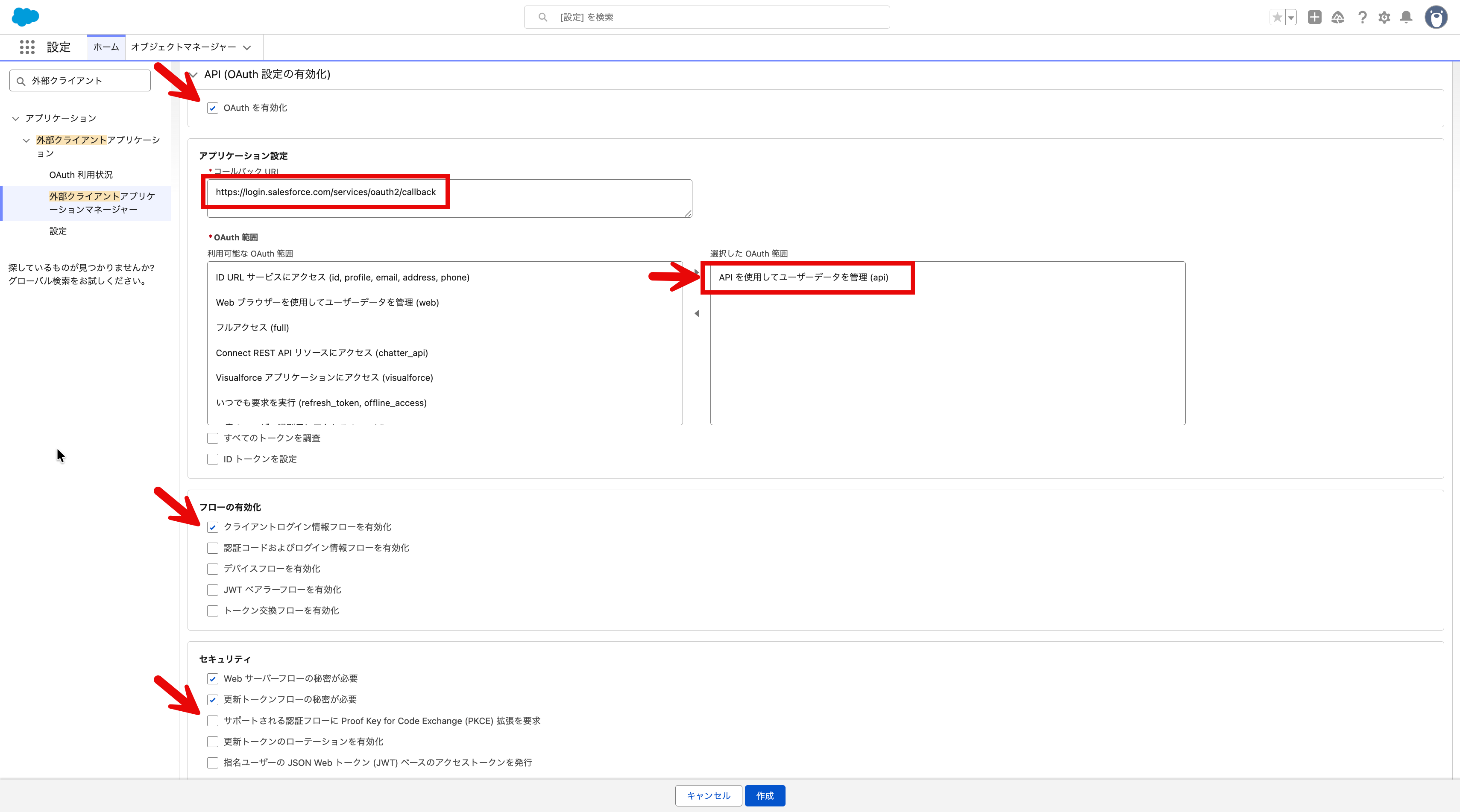This screenshot has width=1460, height=812.
Task: Open the notifications bell
Action: click(1406, 18)
